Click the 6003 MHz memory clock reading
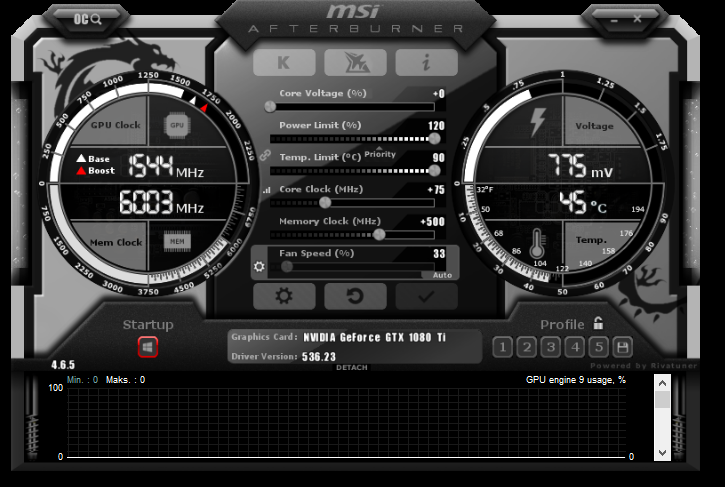 161,202
